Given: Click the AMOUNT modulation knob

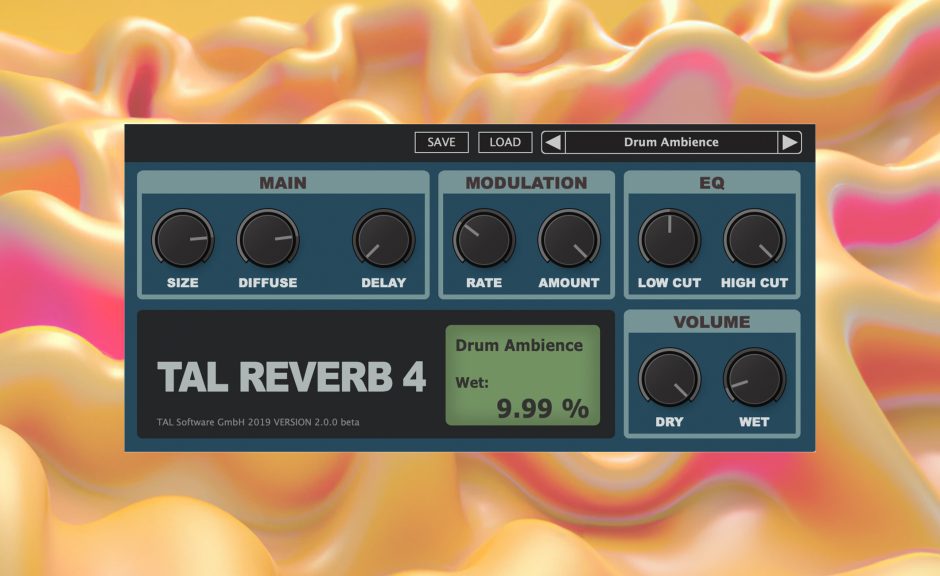Looking at the screenshot, I should point(570,240).
